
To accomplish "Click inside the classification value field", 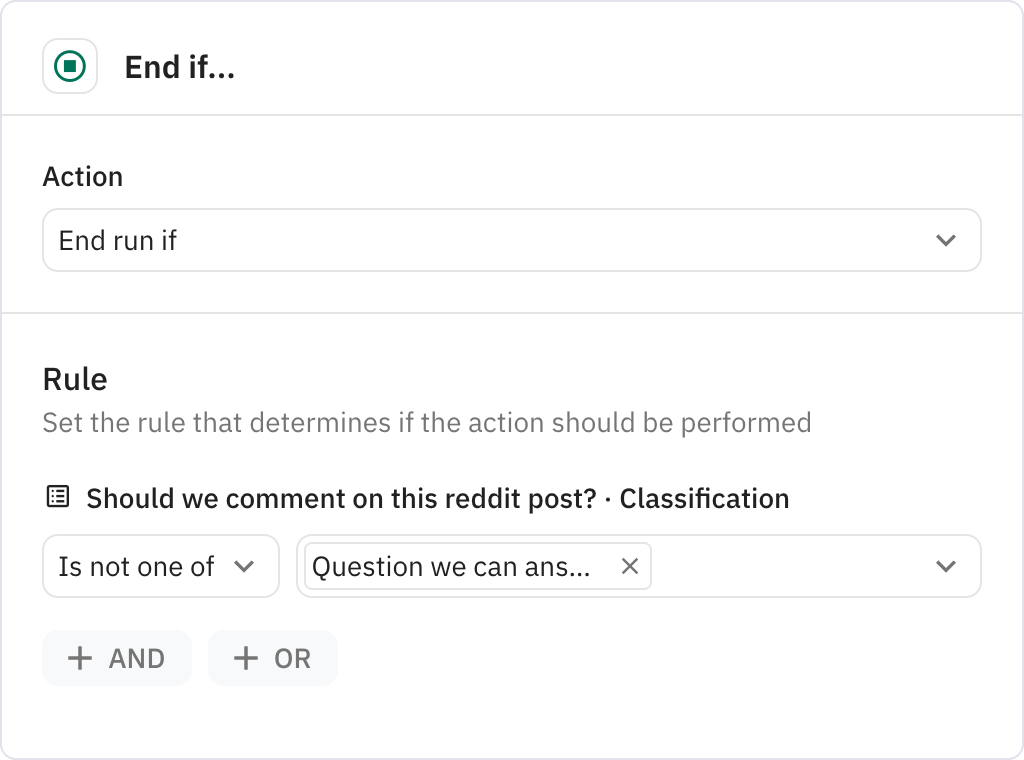I will (780, 566).
